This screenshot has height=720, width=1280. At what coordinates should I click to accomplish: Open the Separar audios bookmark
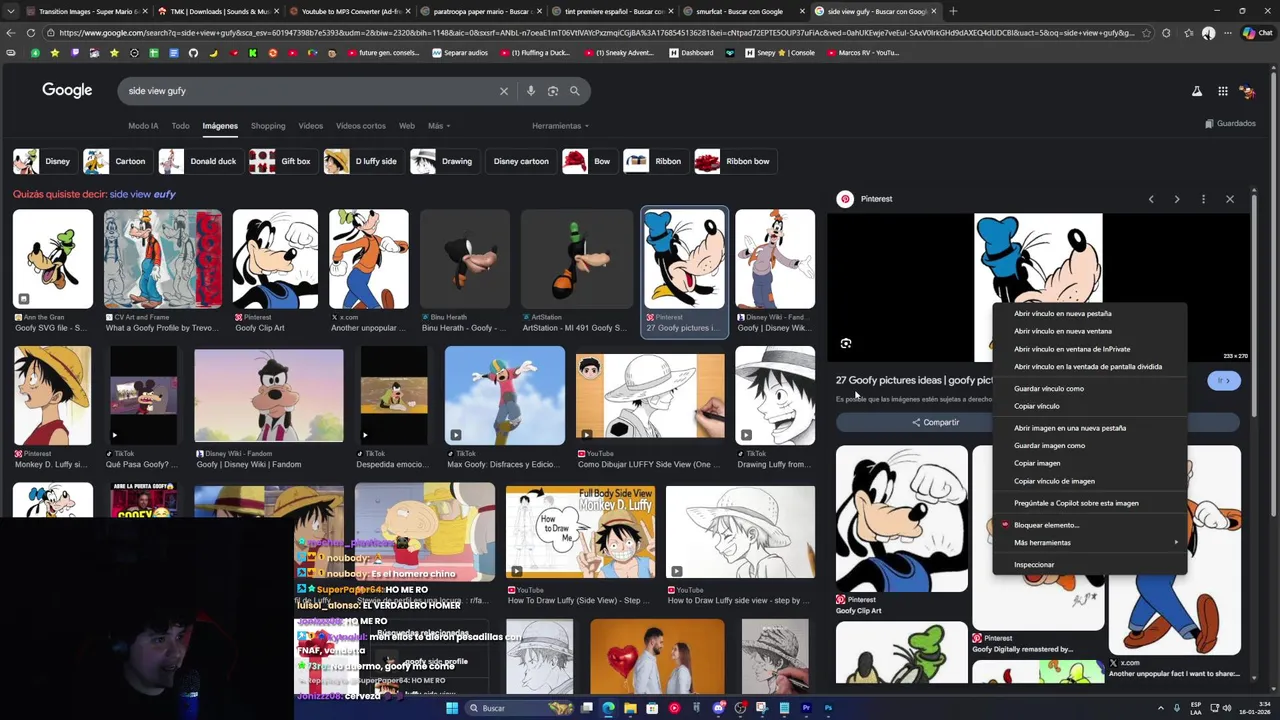click(460, 53)
